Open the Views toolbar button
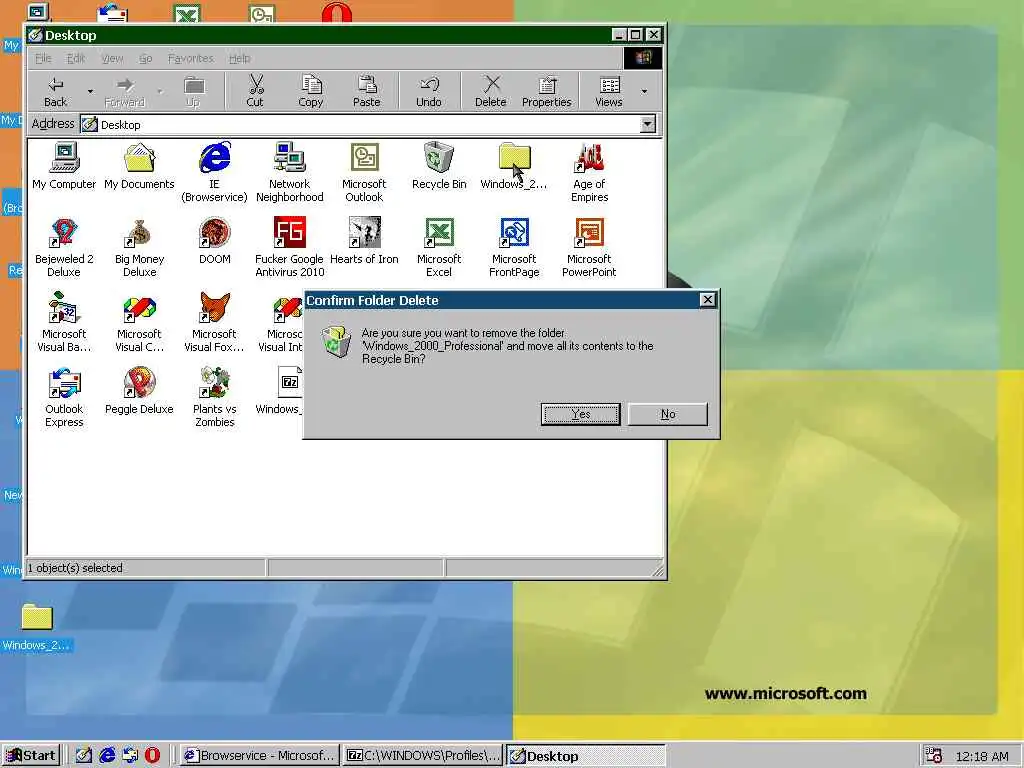The width and height of the screenshot is (1024, 768). (x=609, y=91)
